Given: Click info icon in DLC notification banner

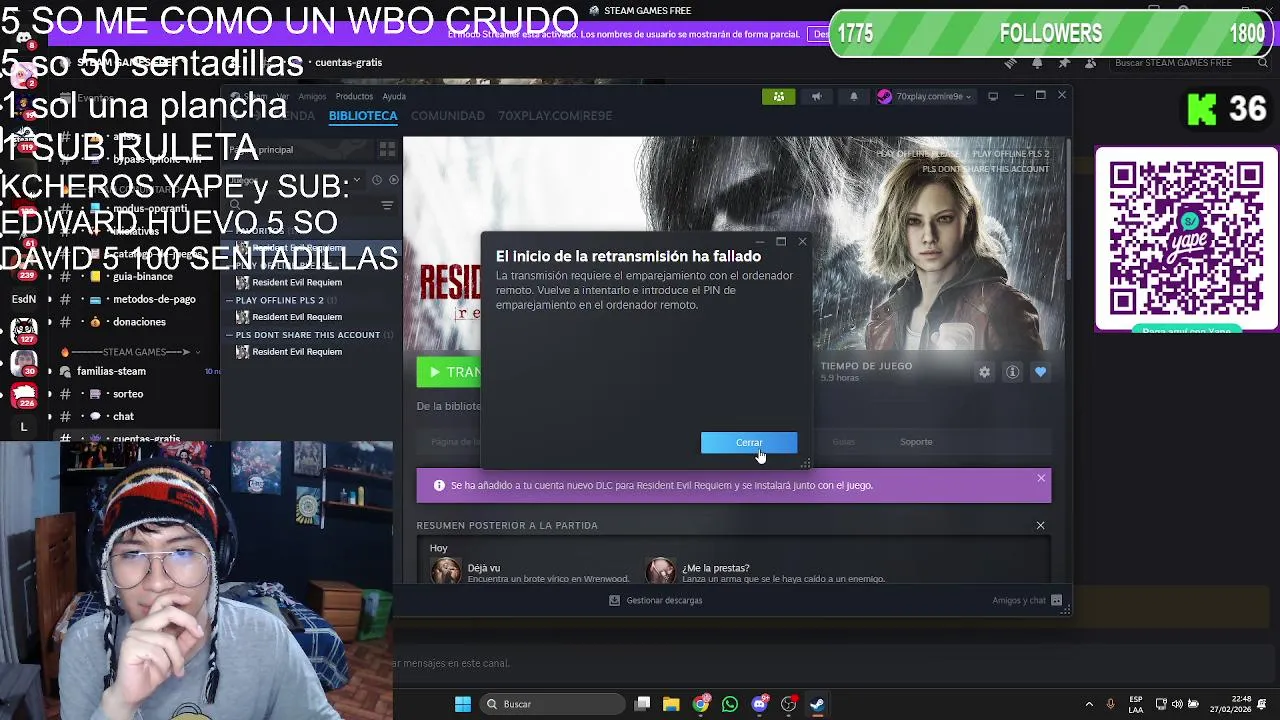Looking at the screenshot, I should [x=438, y=485].
